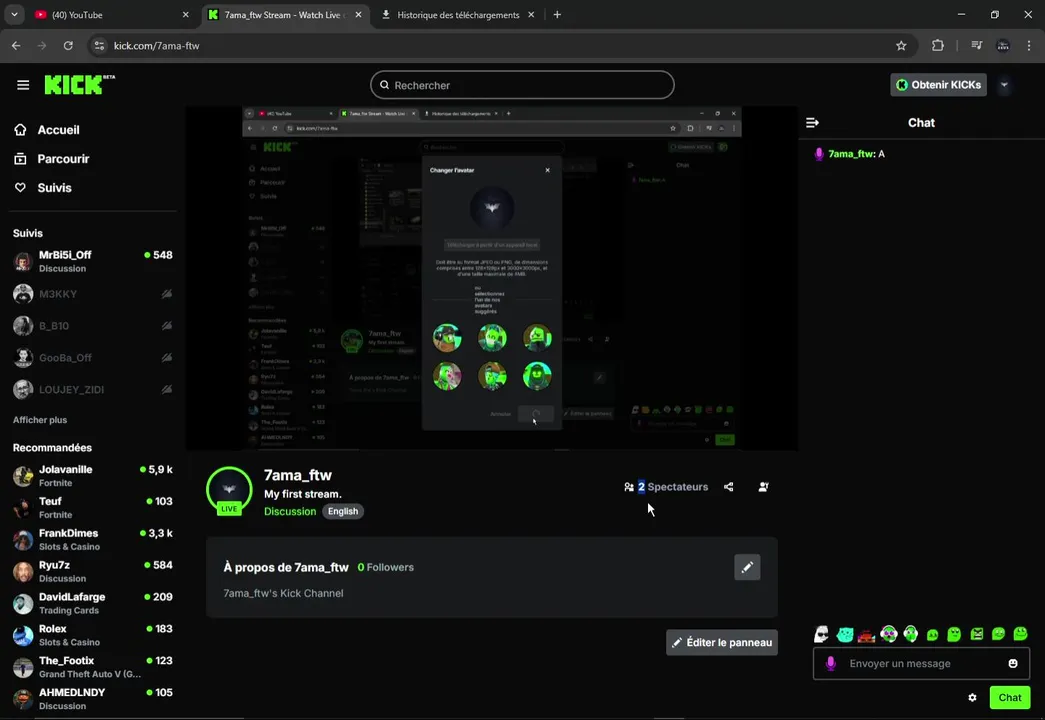This screenshot has width=1045, height=720.
Task: Insert the white sunglasses ghost emote
Action: (822, 634)
